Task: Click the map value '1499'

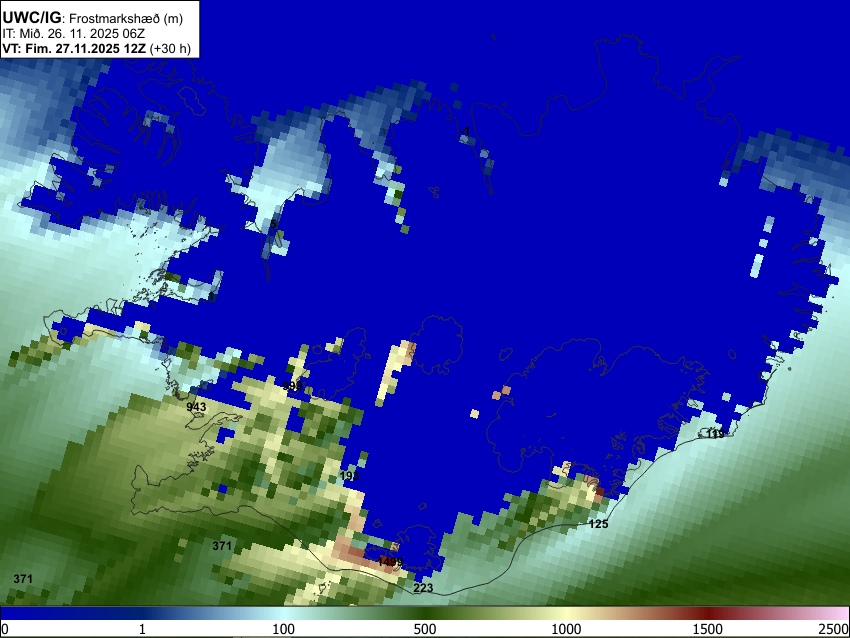Action: pyautogui.click(x=390, y=562)
